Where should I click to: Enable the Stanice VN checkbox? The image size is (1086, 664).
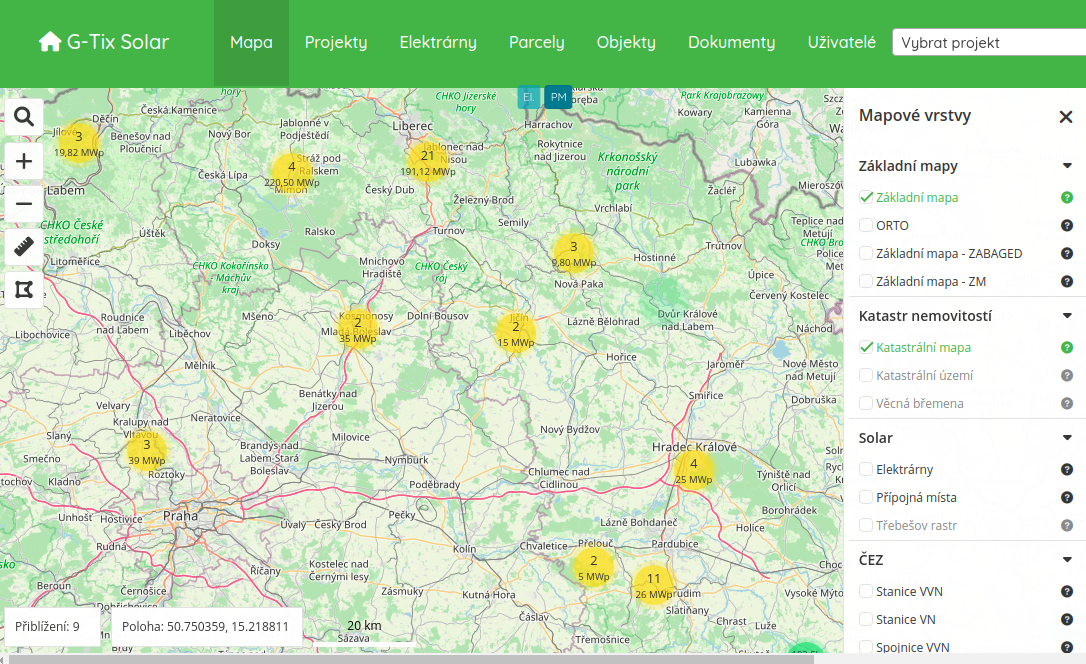(866, 619)
